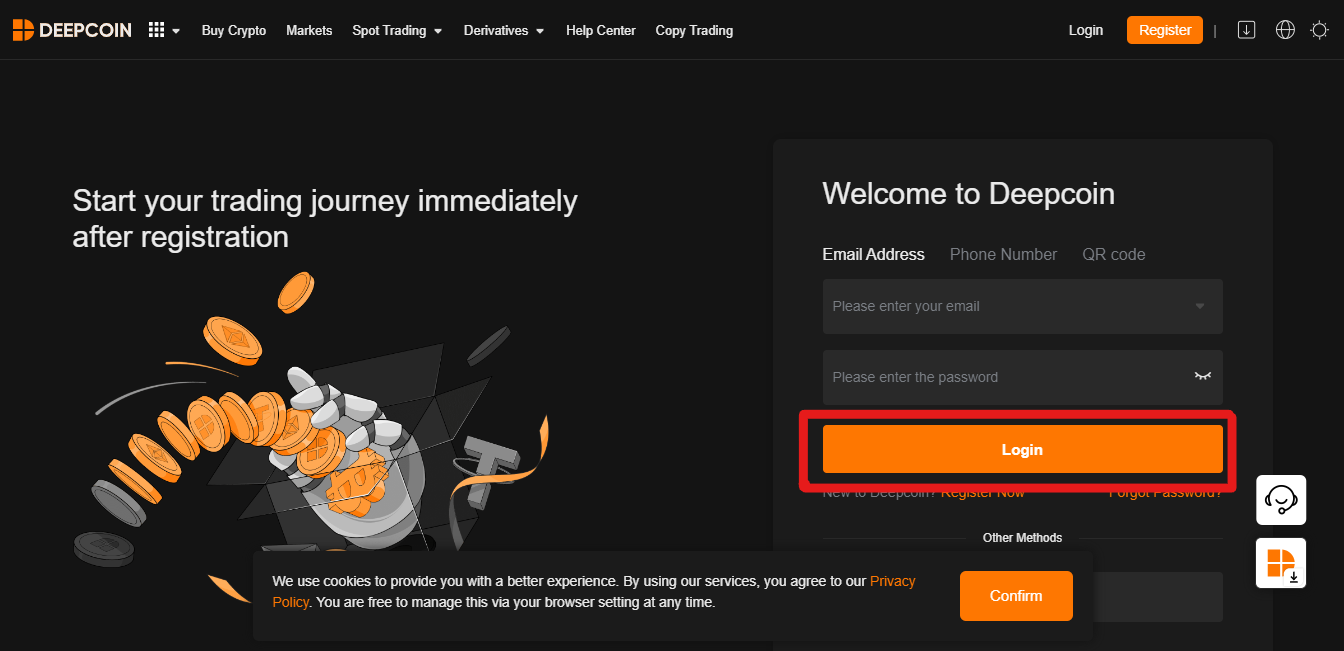This screenshot has height=651, width=1344.
Task: Expand the Spot Trading menu
Action: (x=397, y=30)
